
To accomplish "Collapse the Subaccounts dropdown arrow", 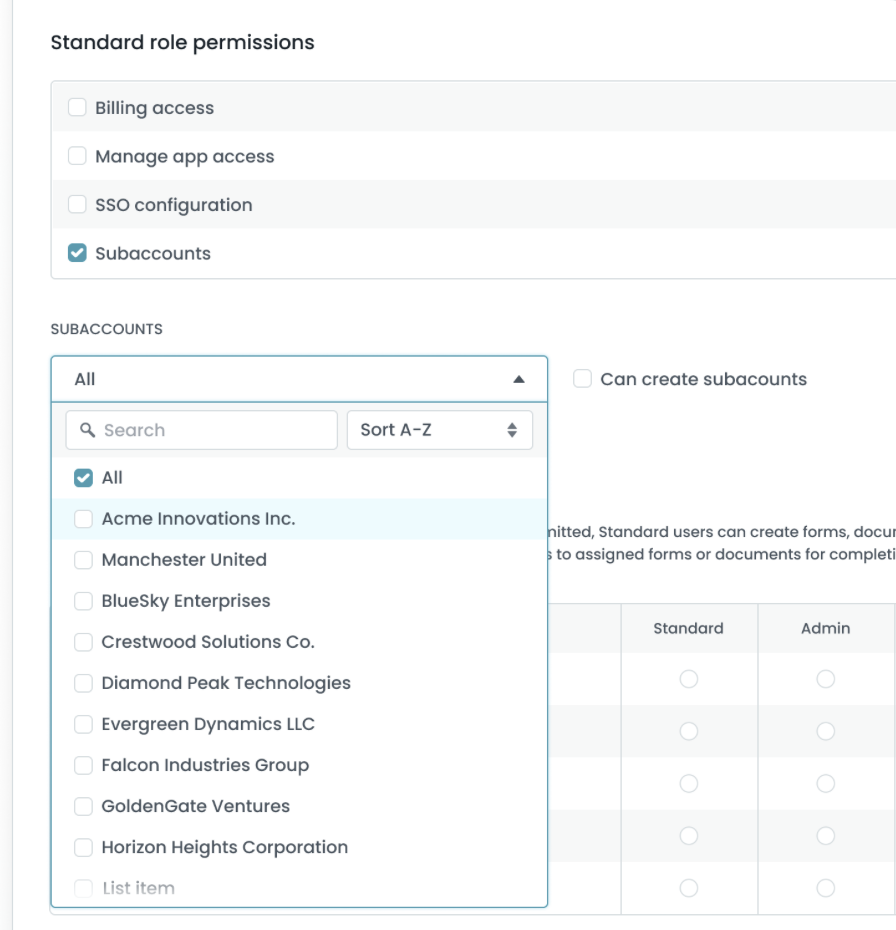I will [518, 380].
